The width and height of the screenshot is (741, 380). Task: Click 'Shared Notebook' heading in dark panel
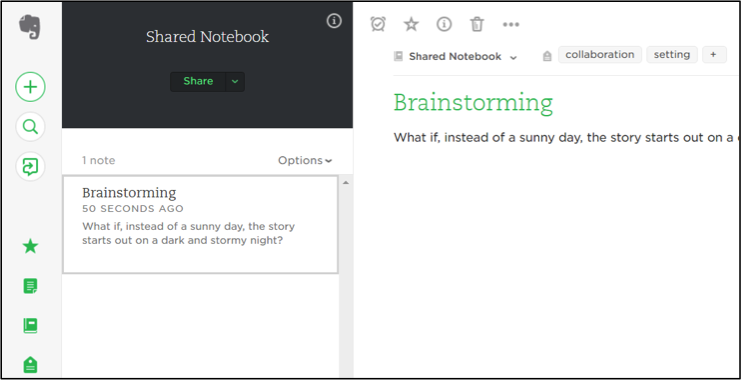click(207, 37)
